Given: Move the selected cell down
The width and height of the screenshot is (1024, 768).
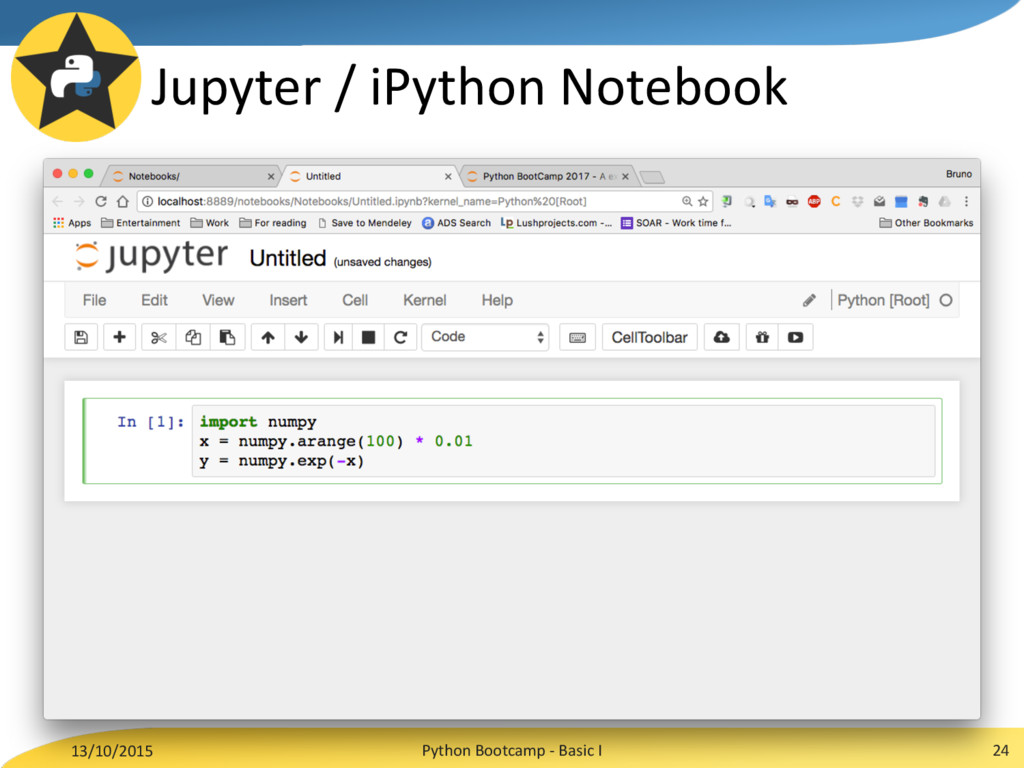Looking at the screenshot, I should [301, 337].
